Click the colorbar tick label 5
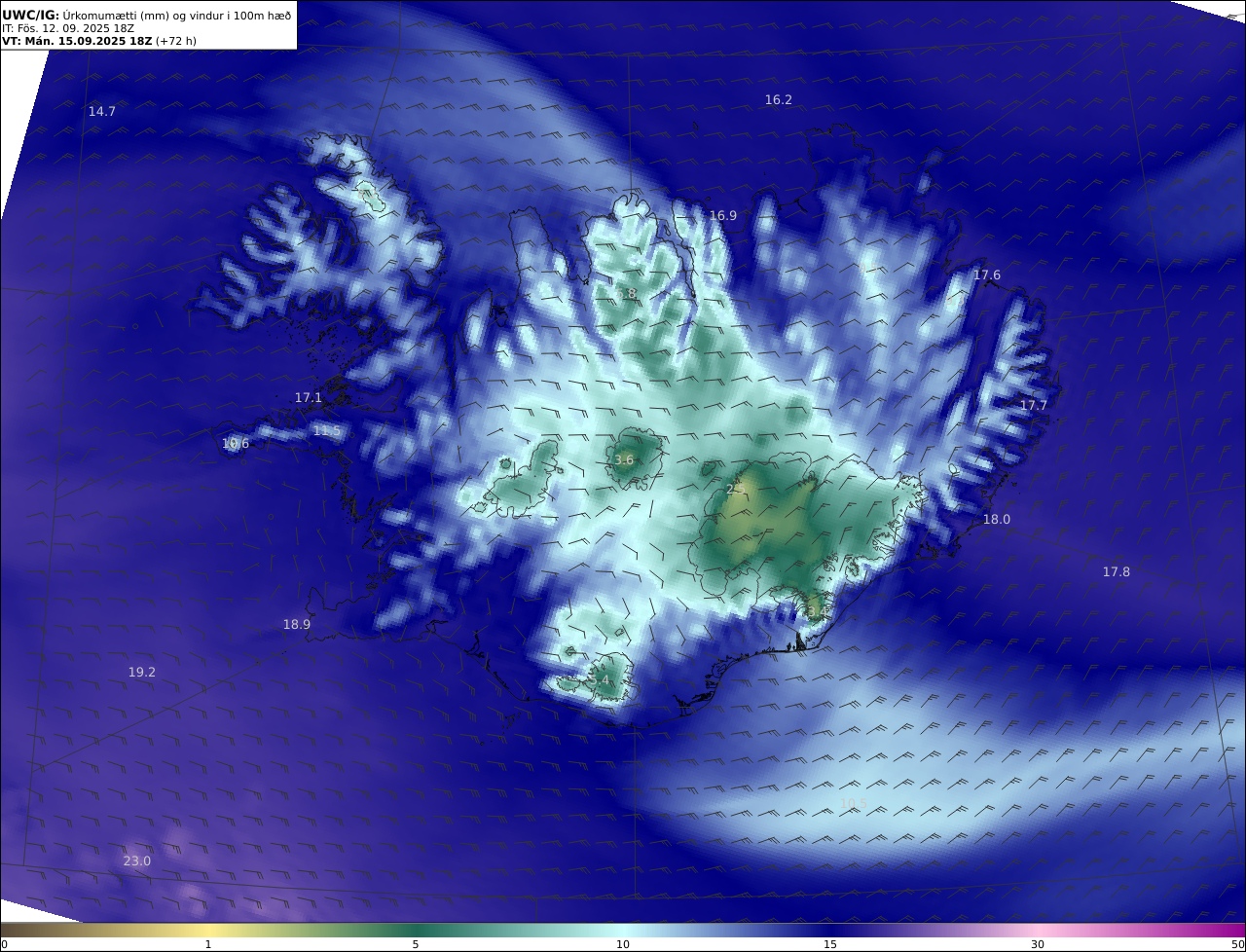 coord(416,944)
